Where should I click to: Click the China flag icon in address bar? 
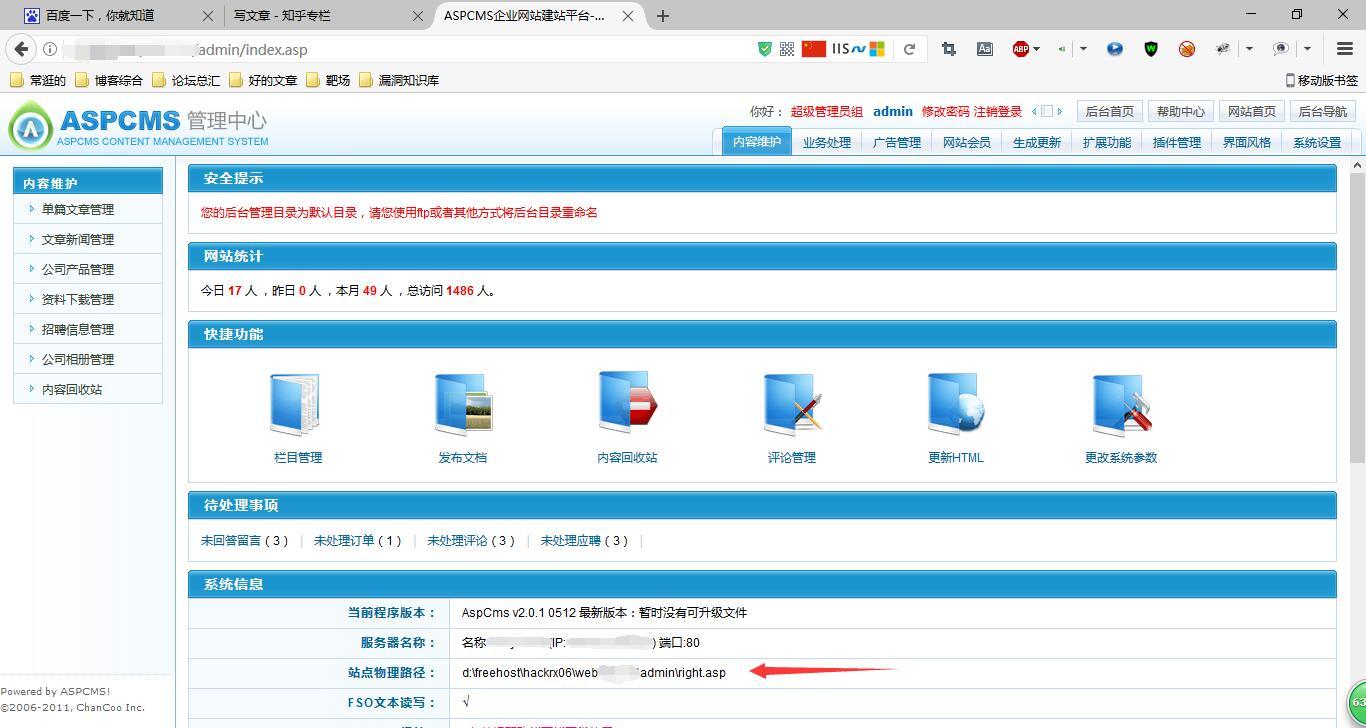point(814,48)
